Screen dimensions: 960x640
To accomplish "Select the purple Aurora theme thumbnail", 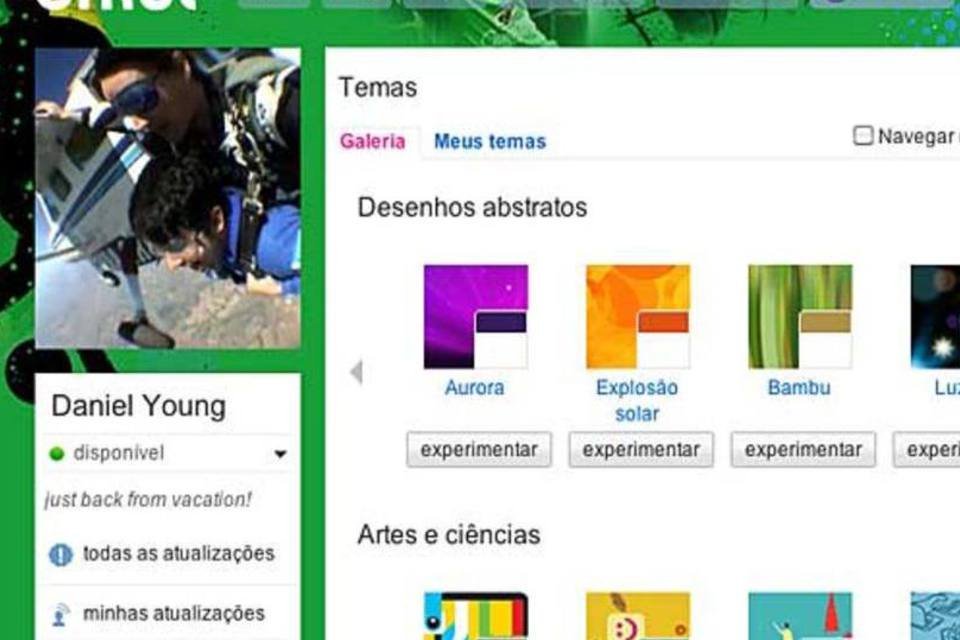I will pyautogui.click(x=476, y=317).
